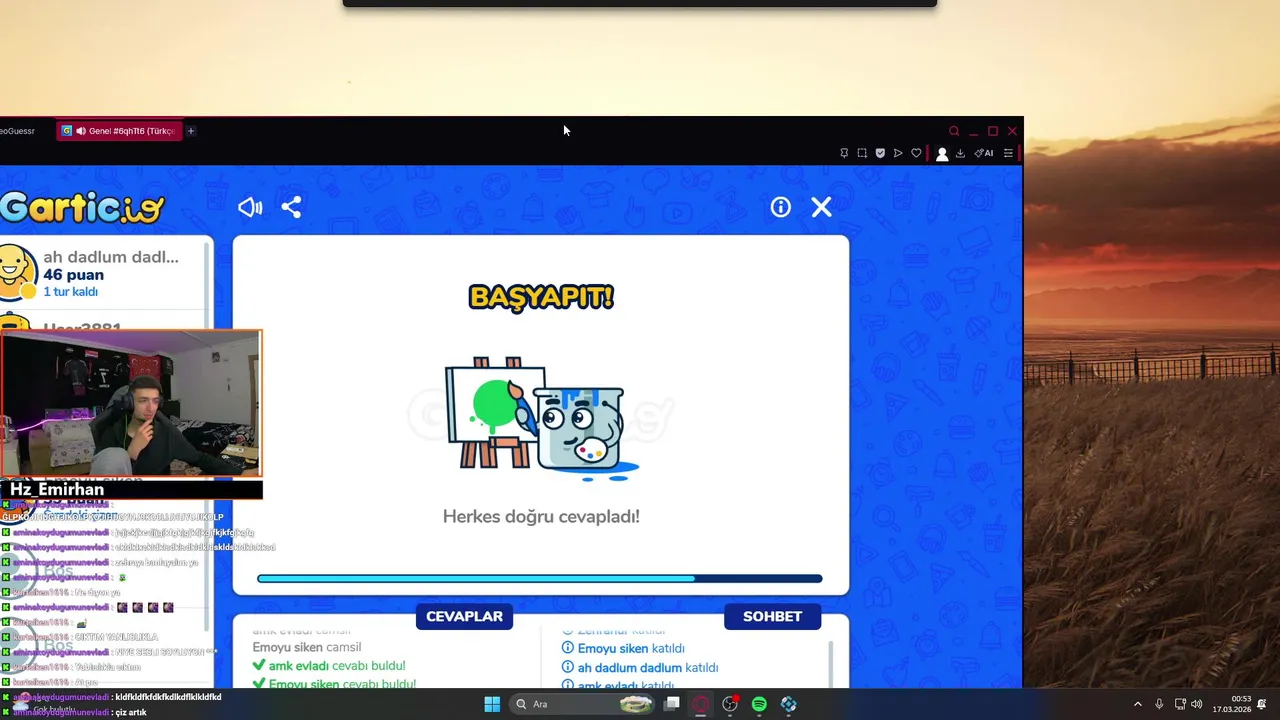Select the '46 puan' score text
Image resolution: width=1280 pixels, height=720 pixels.
coord(73,275)
